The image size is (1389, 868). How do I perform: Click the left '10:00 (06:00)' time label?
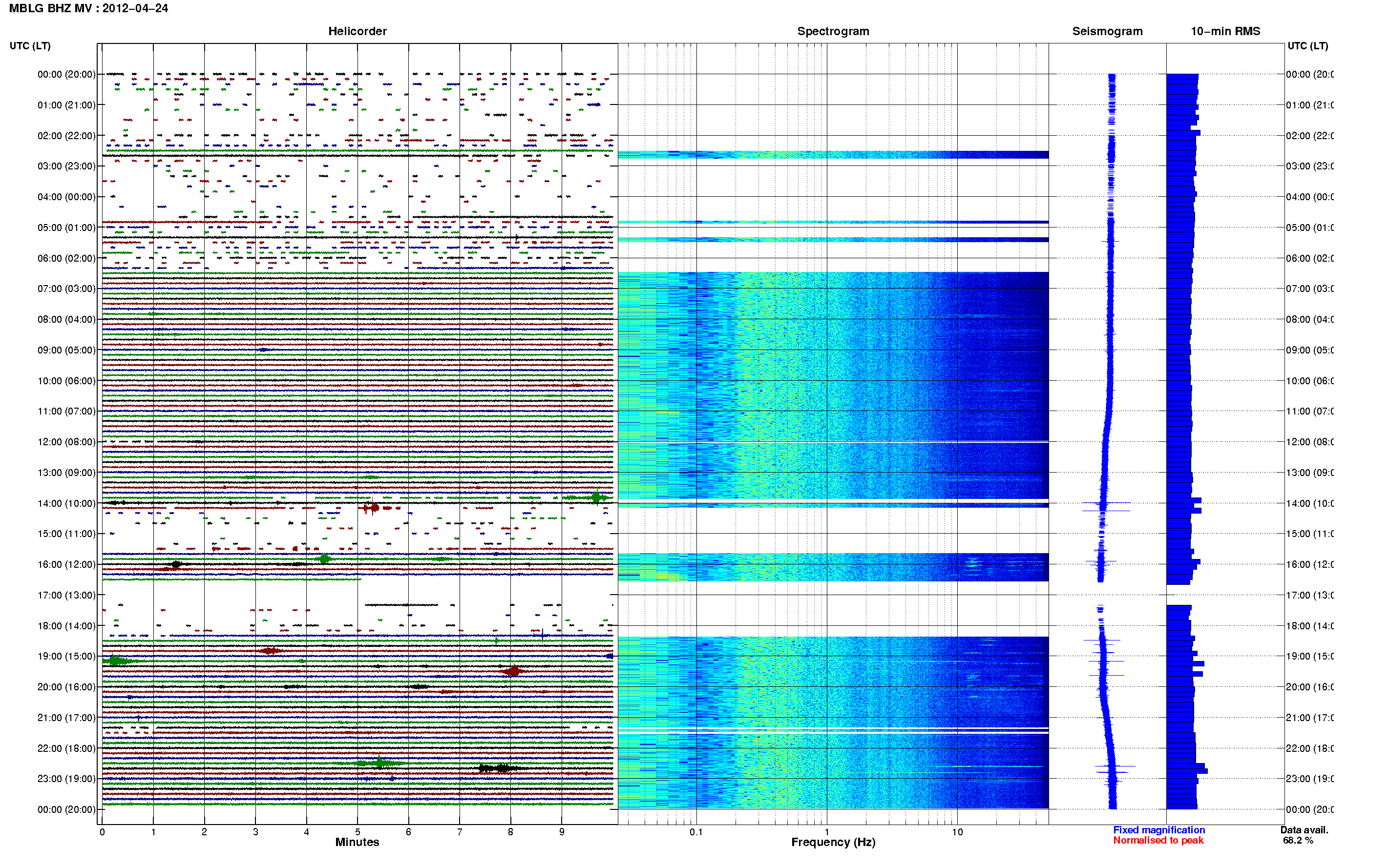(x=66, y=381)
